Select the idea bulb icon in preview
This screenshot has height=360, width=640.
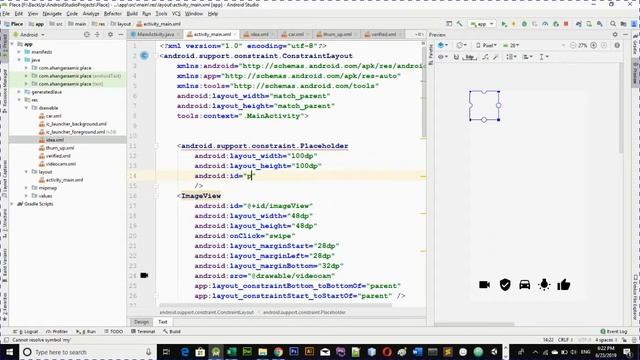(544, 284)
